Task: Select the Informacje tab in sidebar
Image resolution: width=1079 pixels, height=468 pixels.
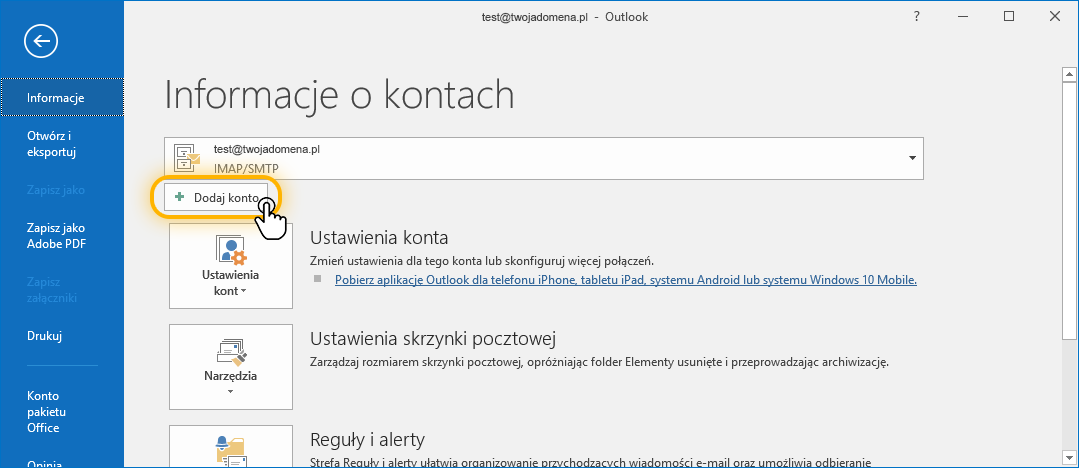Action: (x=62, y=97)
